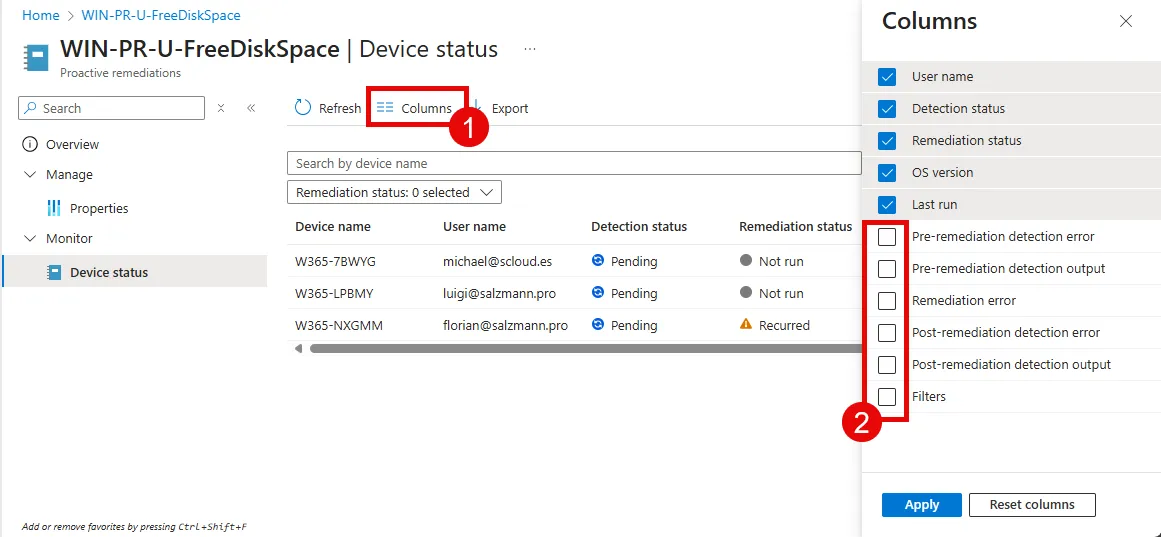The height and width of the screenshot is (537, 1161).
Task: Go to Home breadcrumb
Action: tap(41, 15)
